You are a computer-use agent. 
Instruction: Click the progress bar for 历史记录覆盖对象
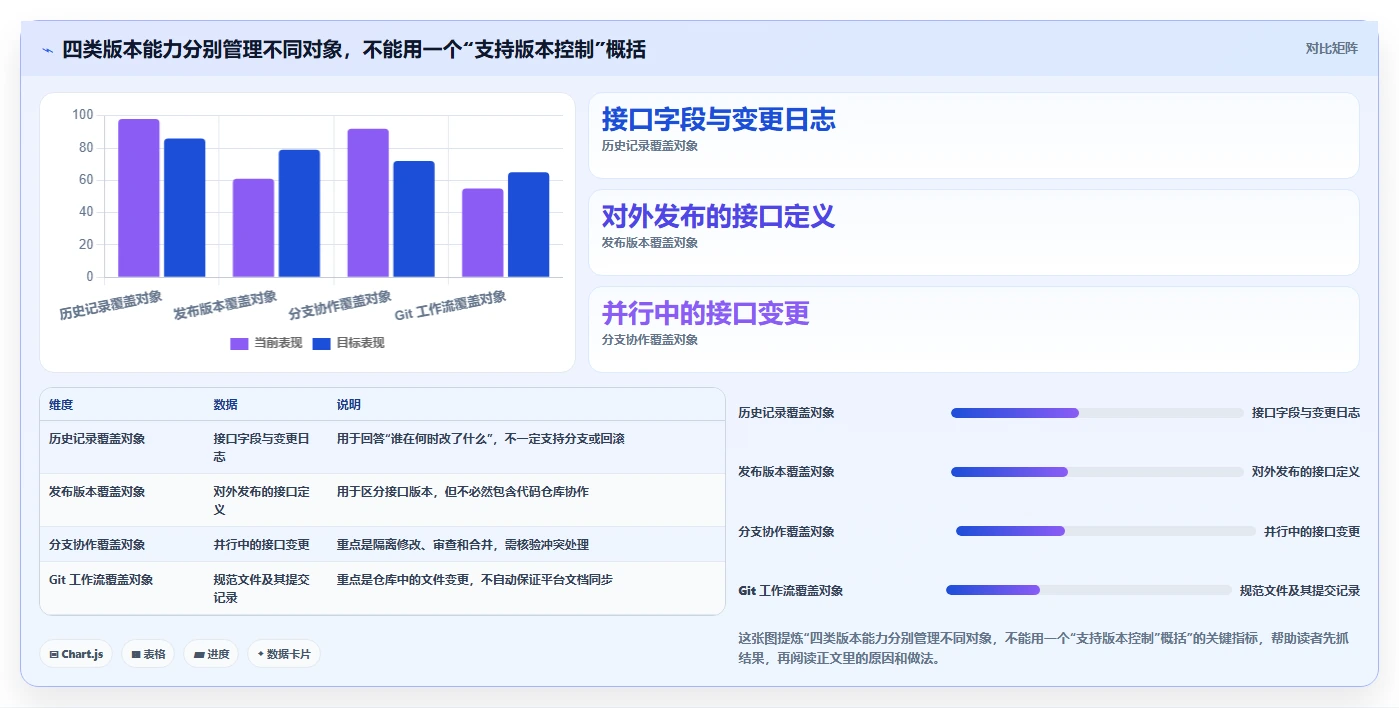[x=1097, y=413]
